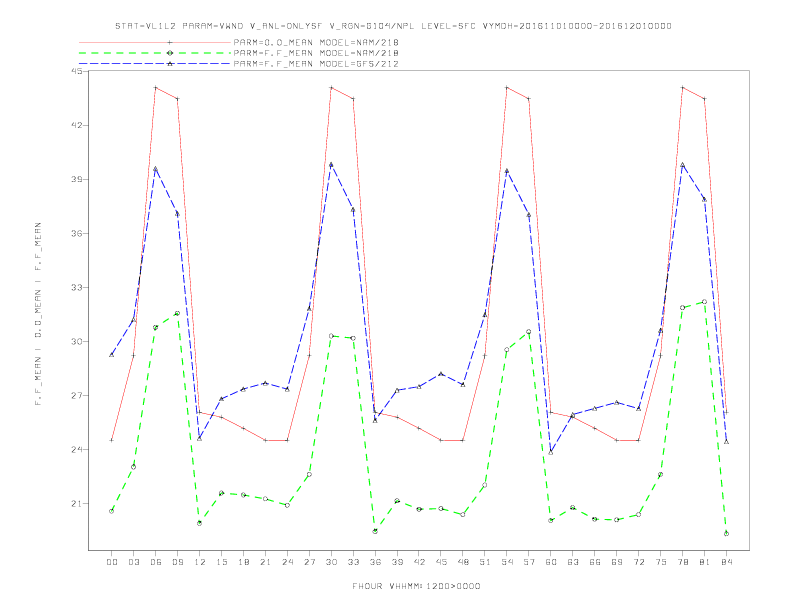Click x-axis forecast hour label 00
Image resolution: width=792 pixels, height=612 pixels.
tap(112, 562)
